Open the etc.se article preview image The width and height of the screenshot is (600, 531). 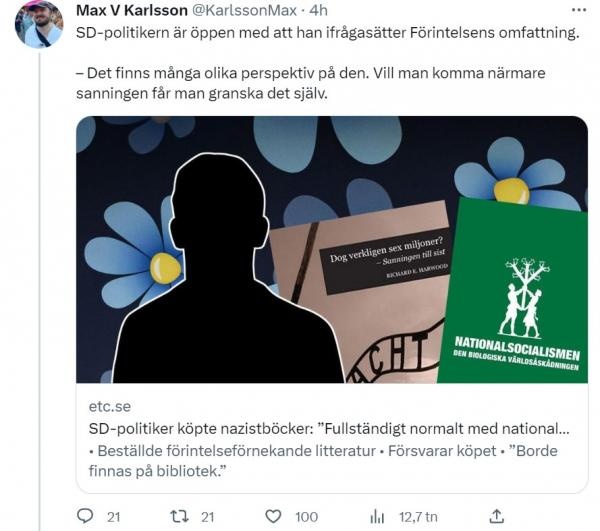tap(332, 249)
